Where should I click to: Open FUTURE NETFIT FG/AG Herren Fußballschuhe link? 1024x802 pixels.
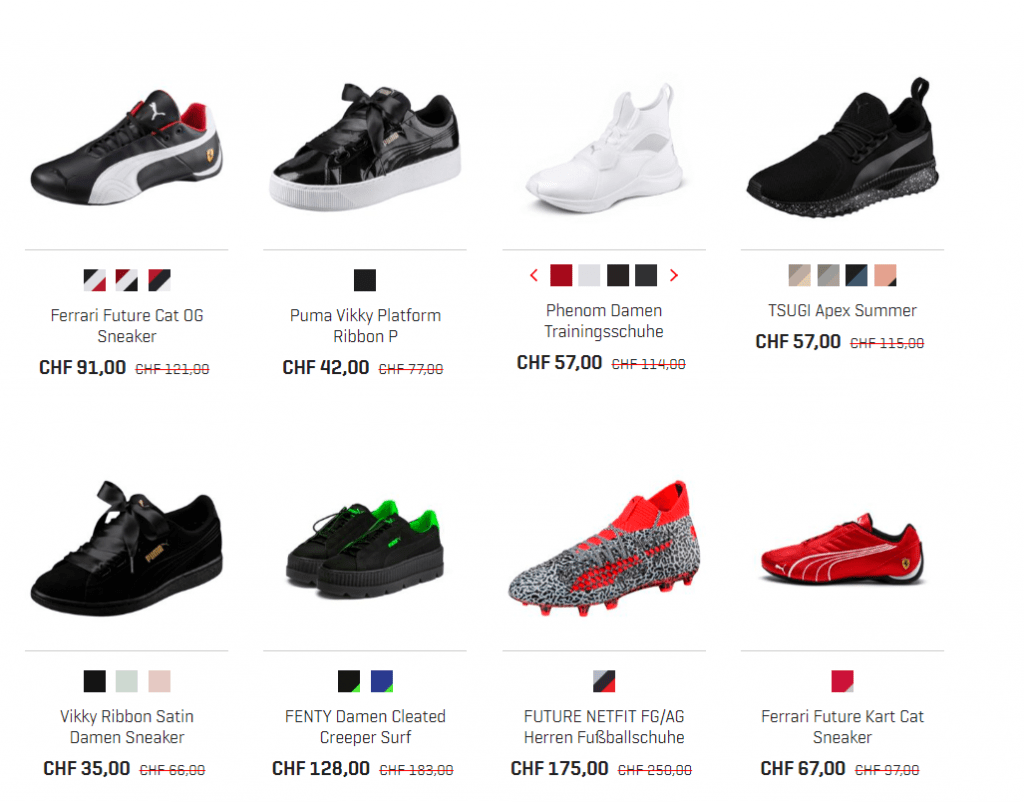[604, 727]
